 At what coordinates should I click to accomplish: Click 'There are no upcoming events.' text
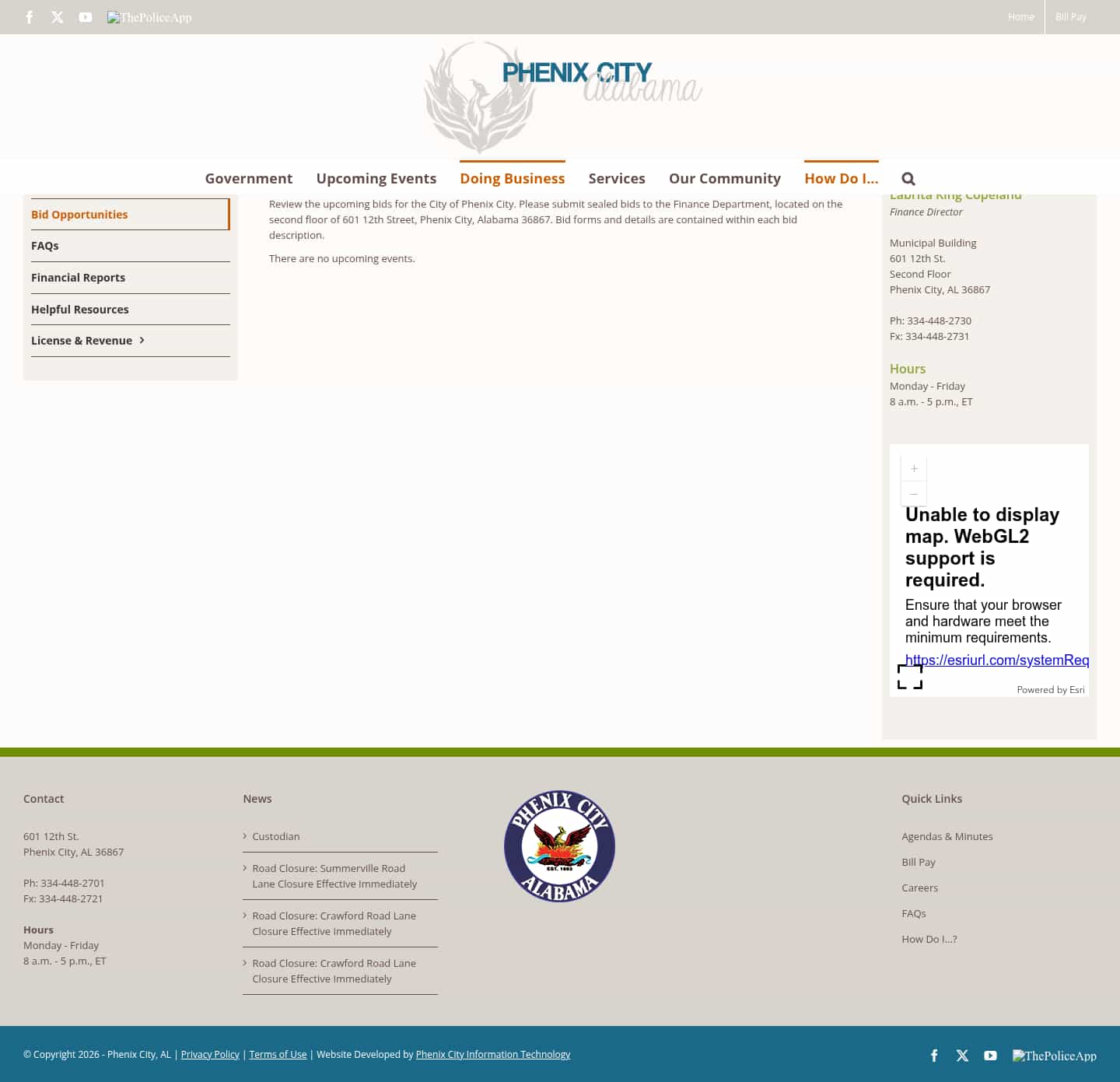342,259
